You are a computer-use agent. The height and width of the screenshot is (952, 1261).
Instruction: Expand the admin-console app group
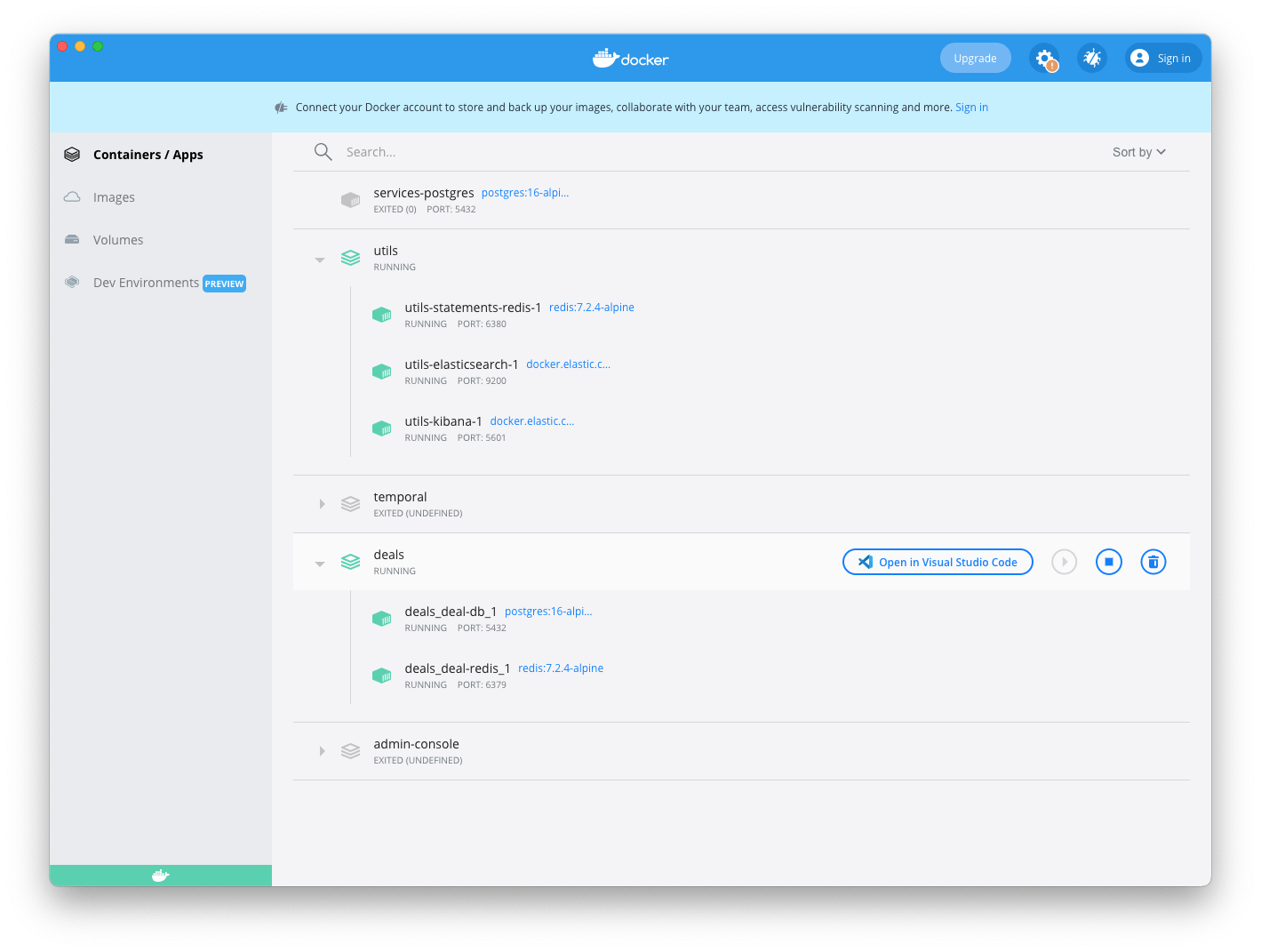[322, 751]
